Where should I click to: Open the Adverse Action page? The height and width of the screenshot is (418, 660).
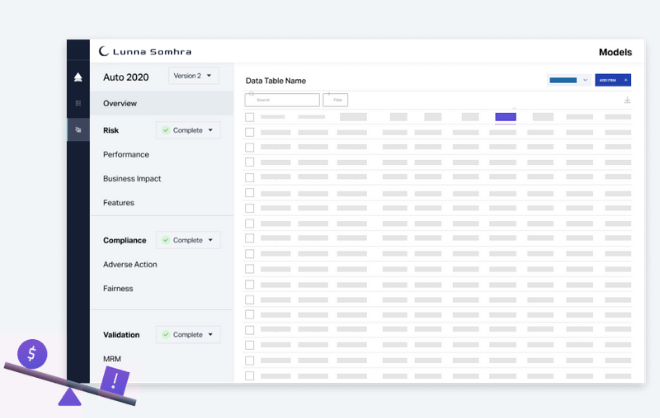coord(130,264)
